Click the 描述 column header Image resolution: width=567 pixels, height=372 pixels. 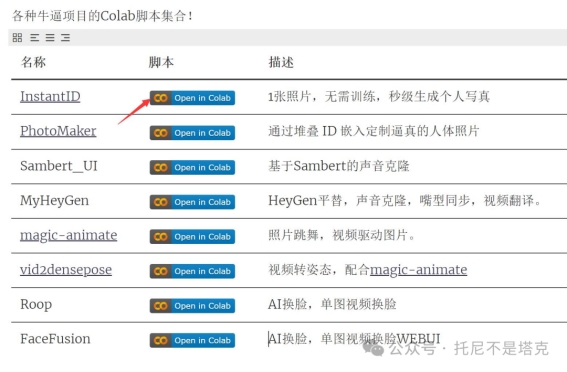pos(281,62)
